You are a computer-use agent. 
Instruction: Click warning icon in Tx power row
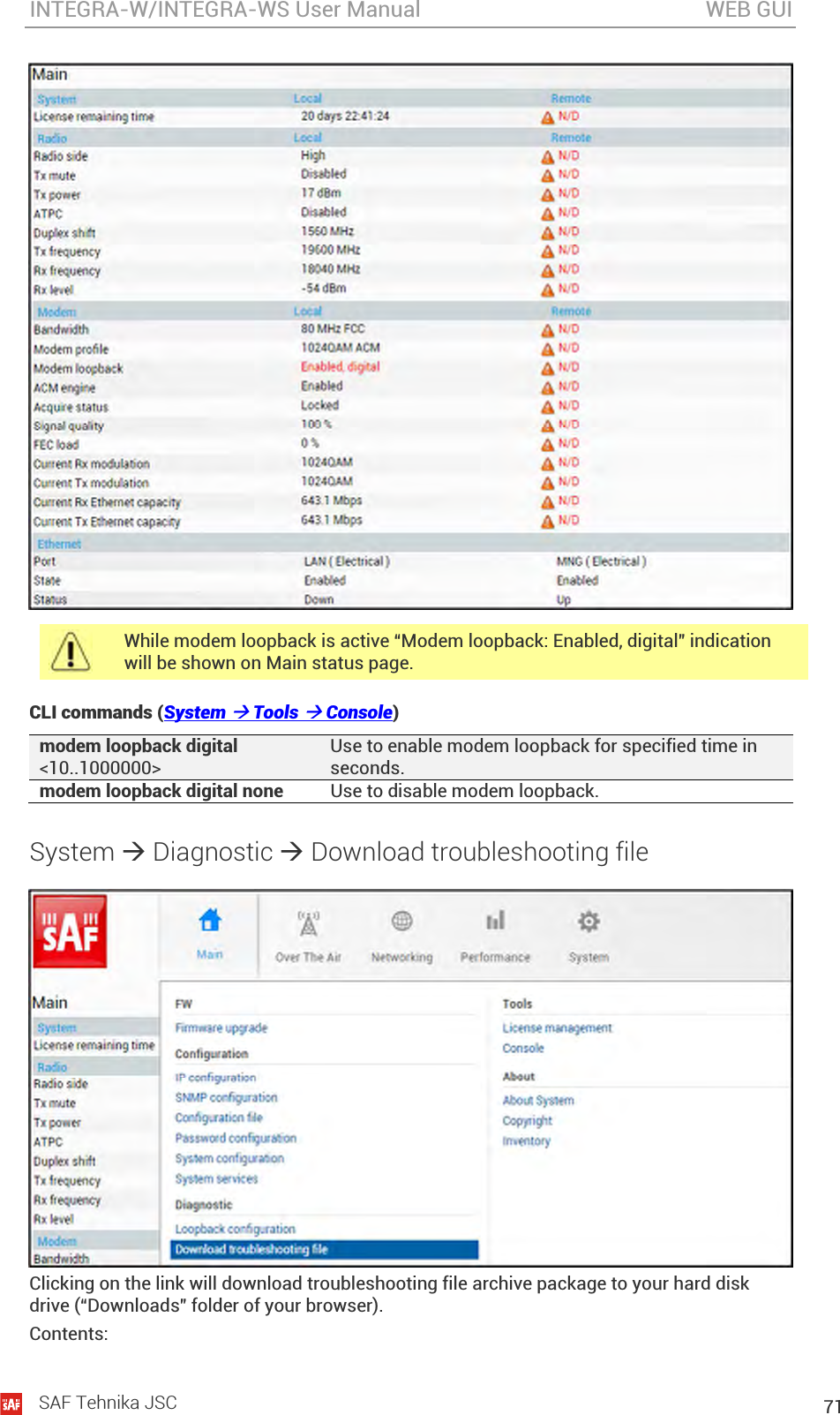tap(548, 194)
